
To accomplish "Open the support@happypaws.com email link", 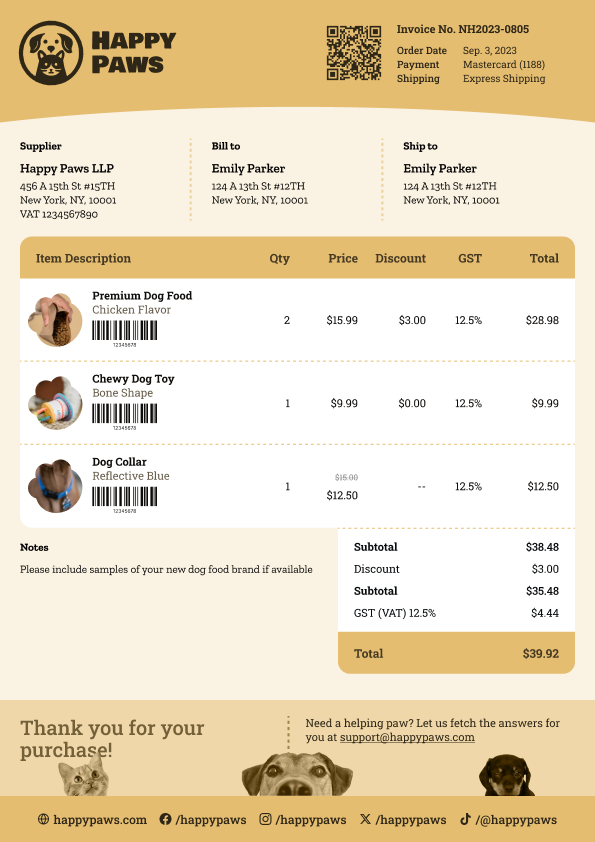I will click(x=407, y=737).
